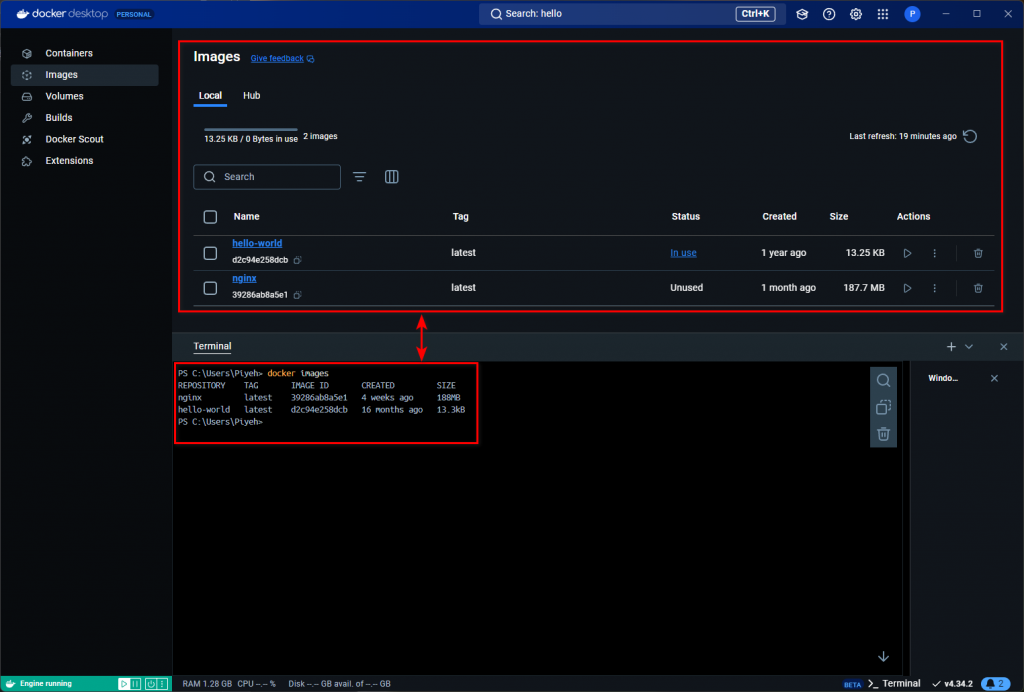The width and height of the screenshot is (1024, 692).
Task: Open the Give feedback link
Action: tap(282, 59)
